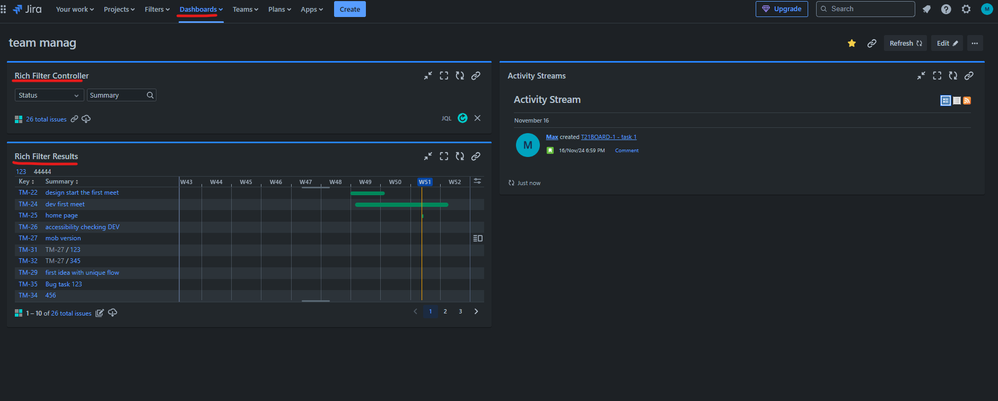Open the notifications icon in top bar
The image size is (998, 401).
926,9
